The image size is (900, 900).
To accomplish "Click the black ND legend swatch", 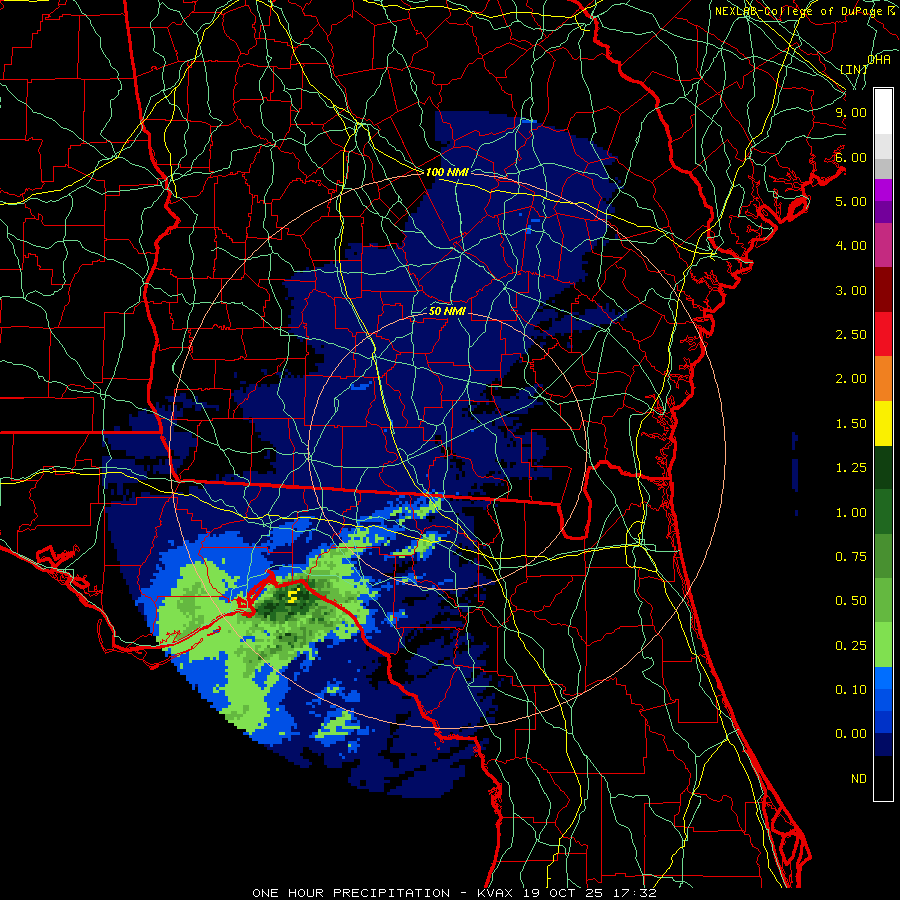I will pos(883,778).
